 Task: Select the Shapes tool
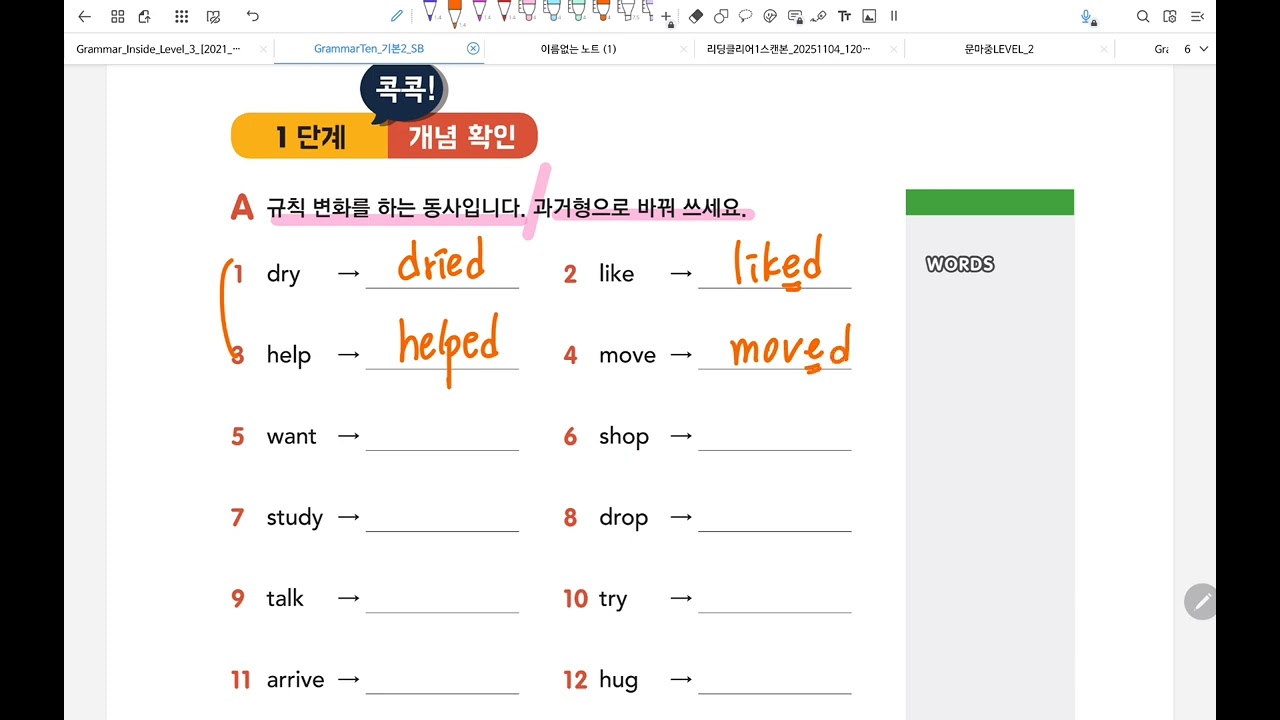tap(721, 16)
